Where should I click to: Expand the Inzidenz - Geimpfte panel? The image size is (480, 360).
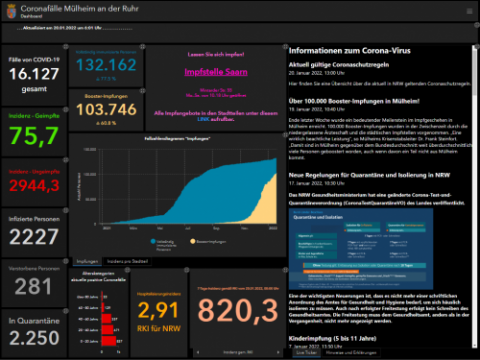point(66,109)
